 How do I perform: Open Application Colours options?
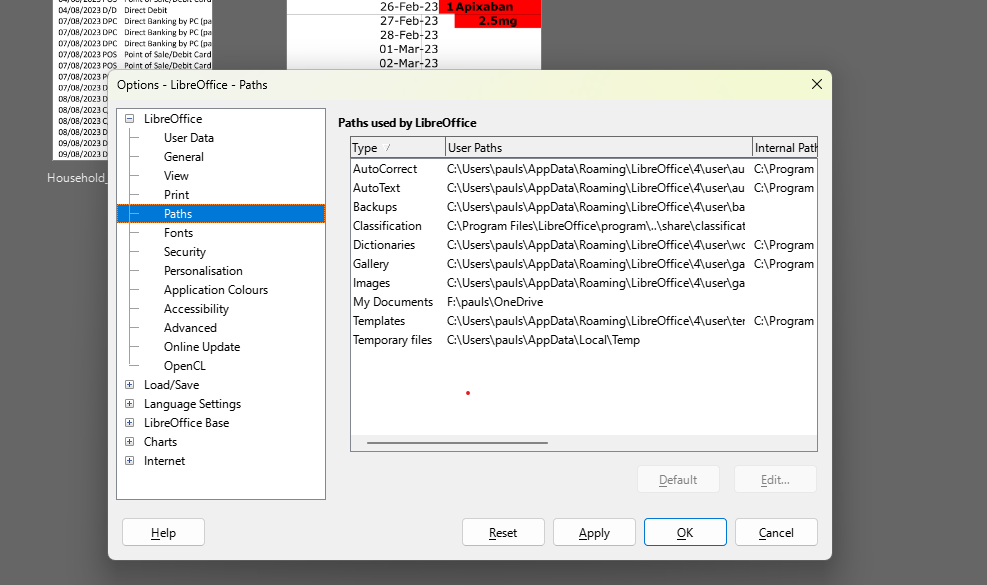click(216, 290)
